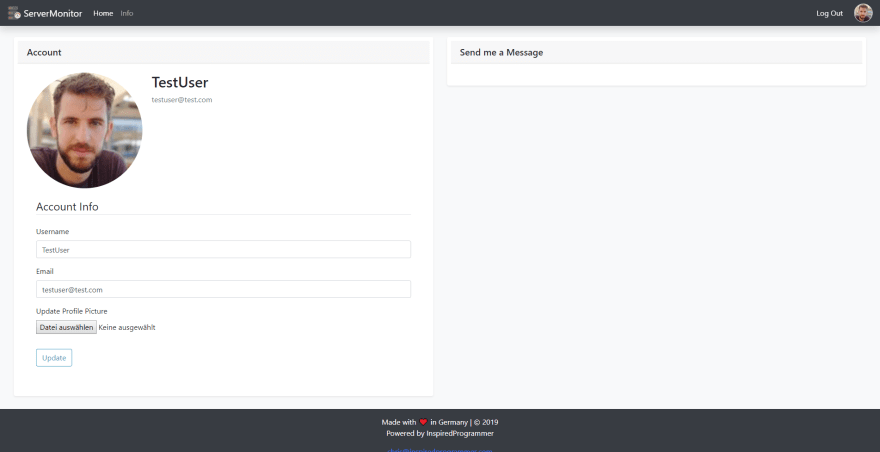This screenshot has width=880, height=452.
Task: Click the large profile picture
Action: (84, 130)
